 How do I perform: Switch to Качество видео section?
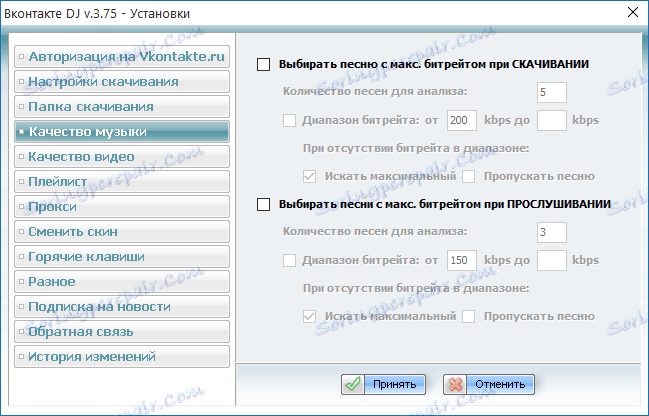pyautogui.click(x=122, y=156)
